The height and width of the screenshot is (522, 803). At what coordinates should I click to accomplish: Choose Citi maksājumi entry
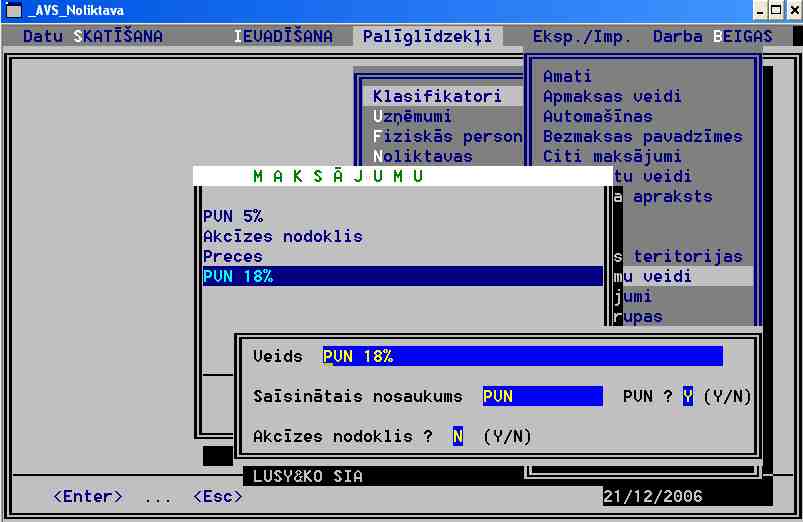pos(612,156)
